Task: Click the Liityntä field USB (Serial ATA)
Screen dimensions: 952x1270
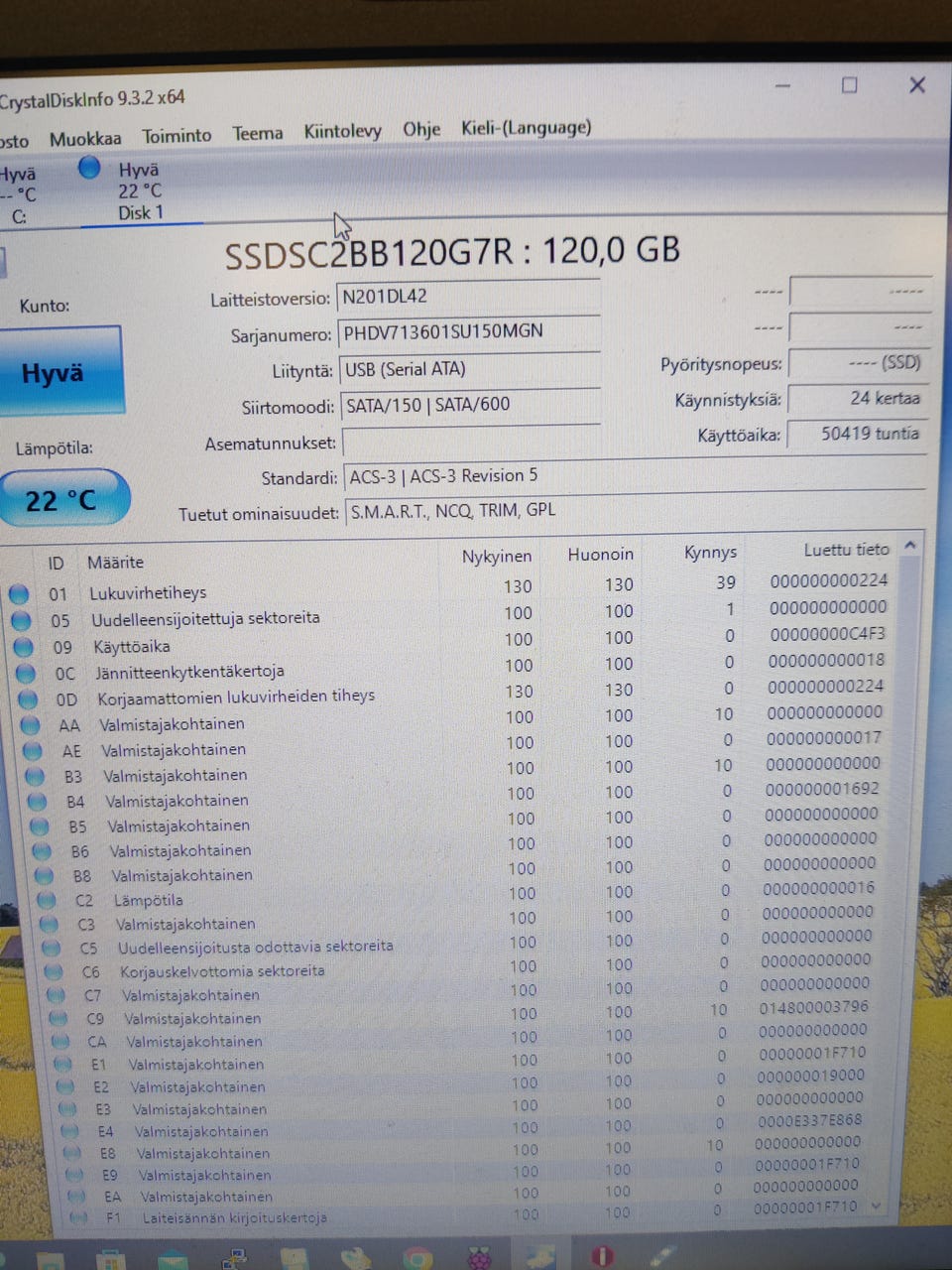Action: click(x=470, y=369)
